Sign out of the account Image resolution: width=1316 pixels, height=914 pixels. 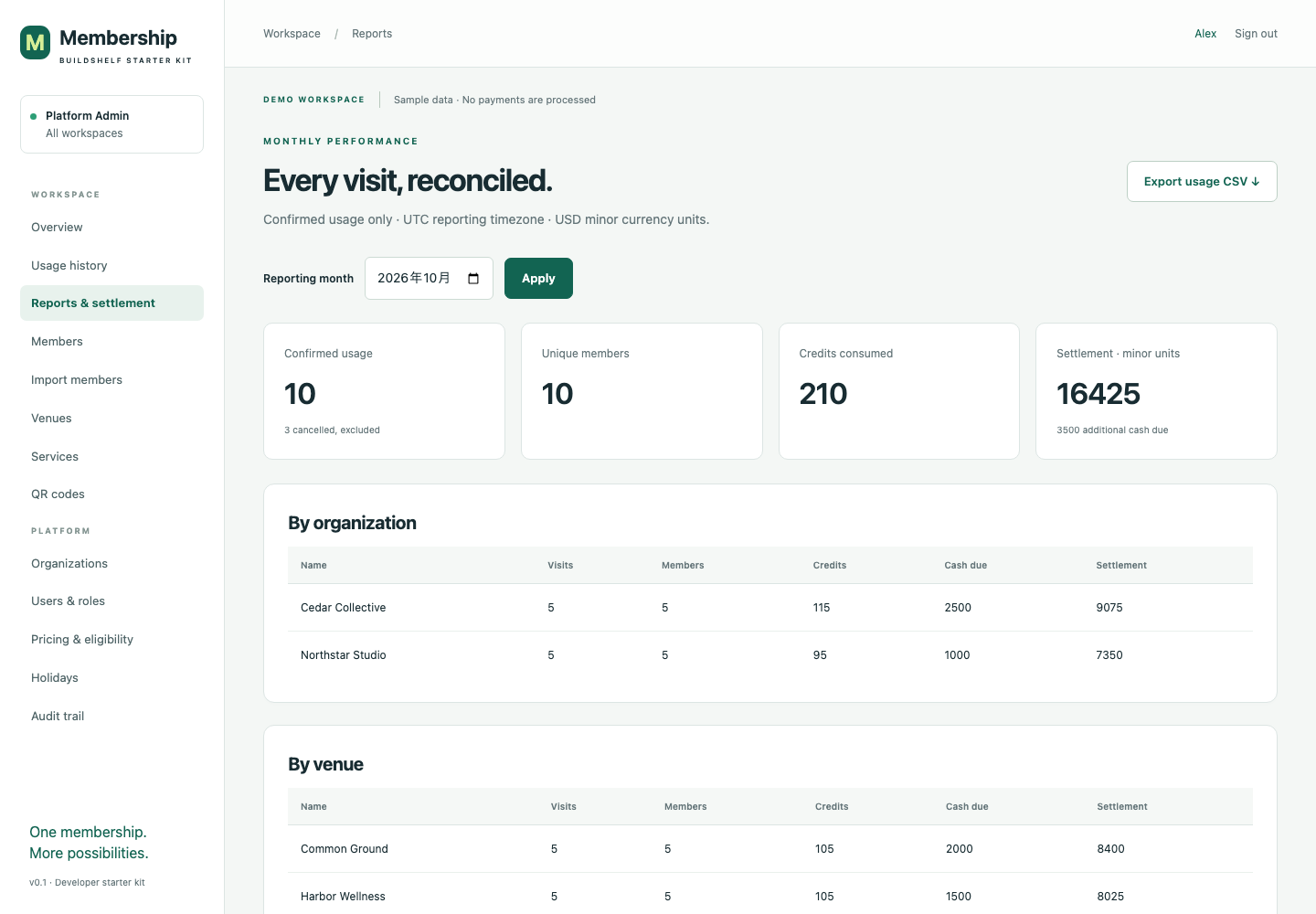click(1256, 34)
